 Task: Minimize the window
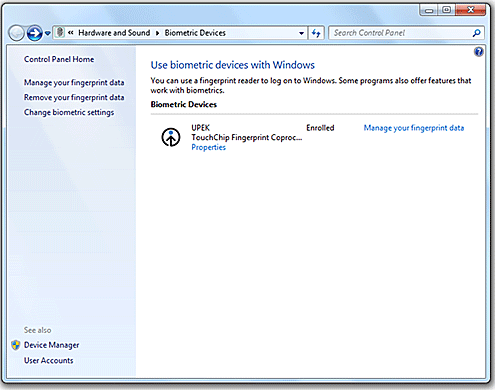pos(429,10)
